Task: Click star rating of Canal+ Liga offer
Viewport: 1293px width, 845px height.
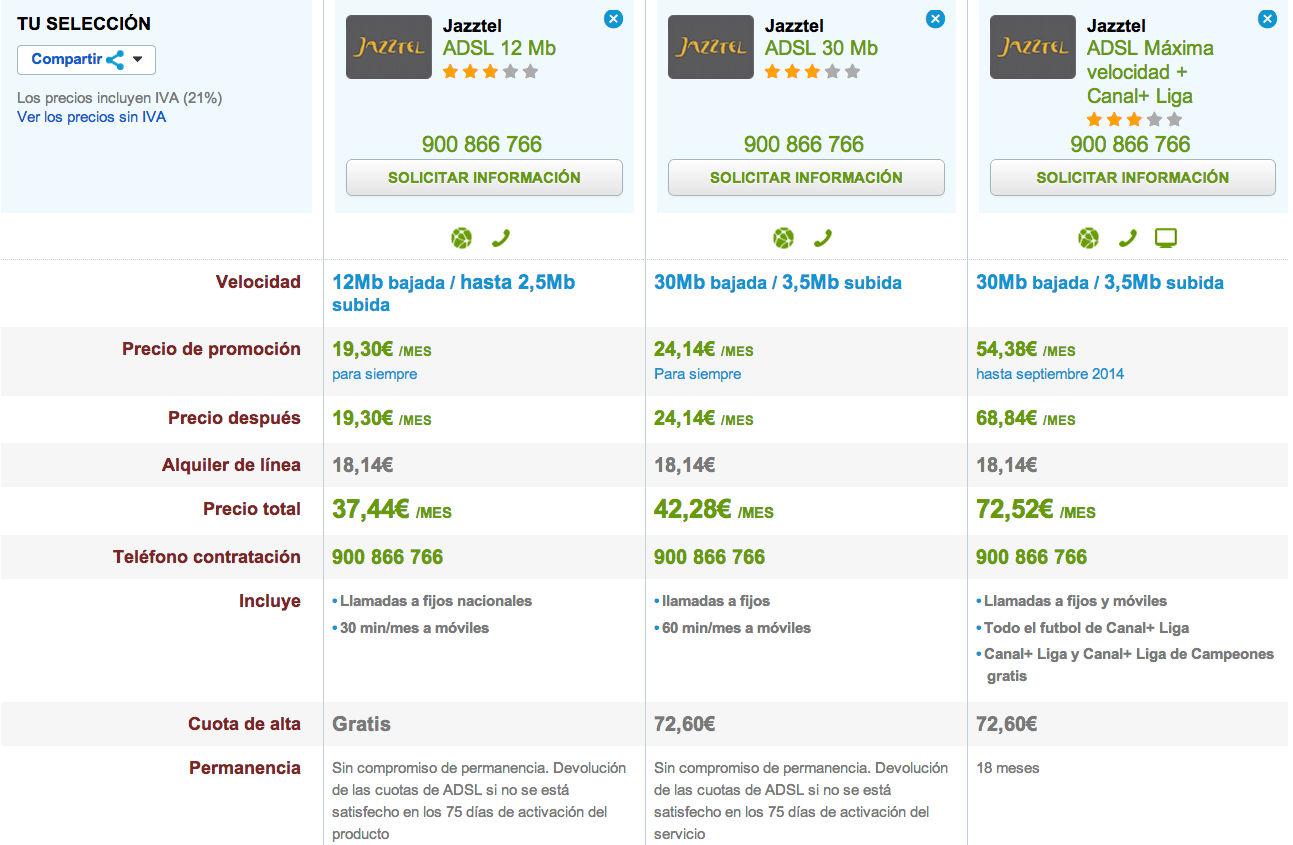Action: point(1134,120)
